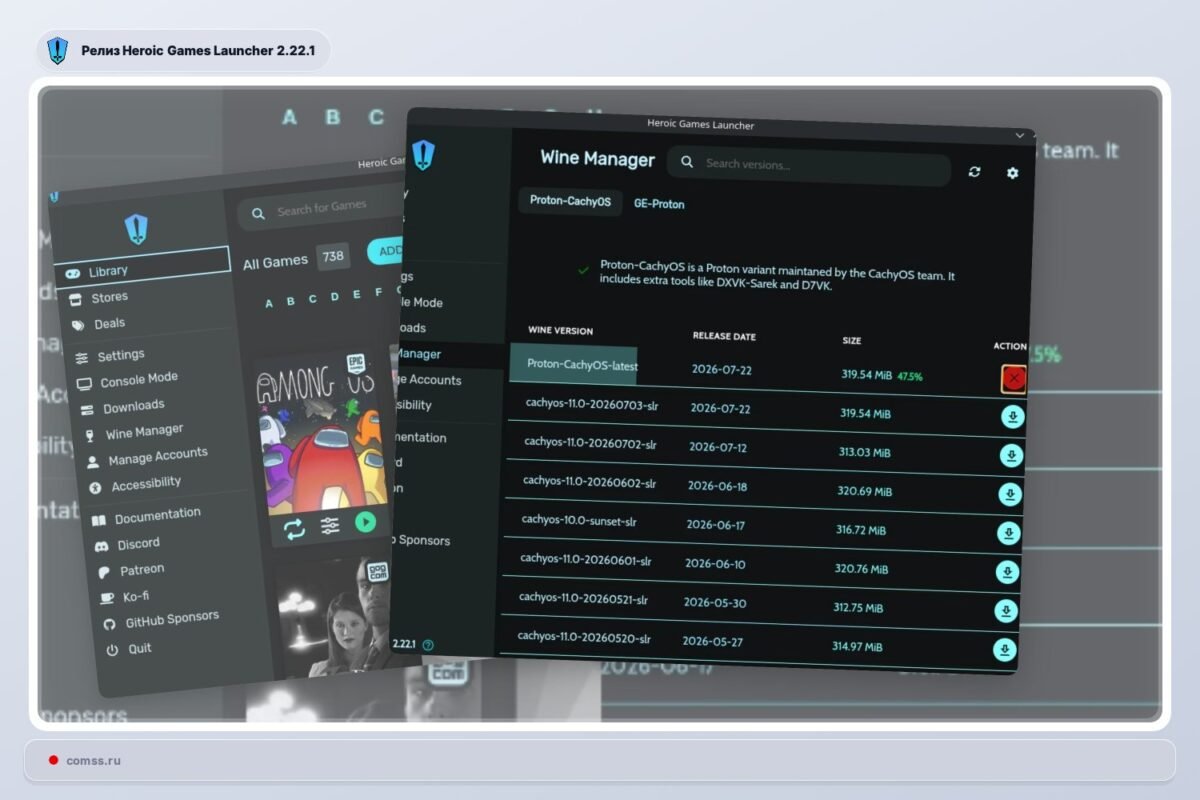
Task: Play Among Us with the green button
Action: coord(366,521)
